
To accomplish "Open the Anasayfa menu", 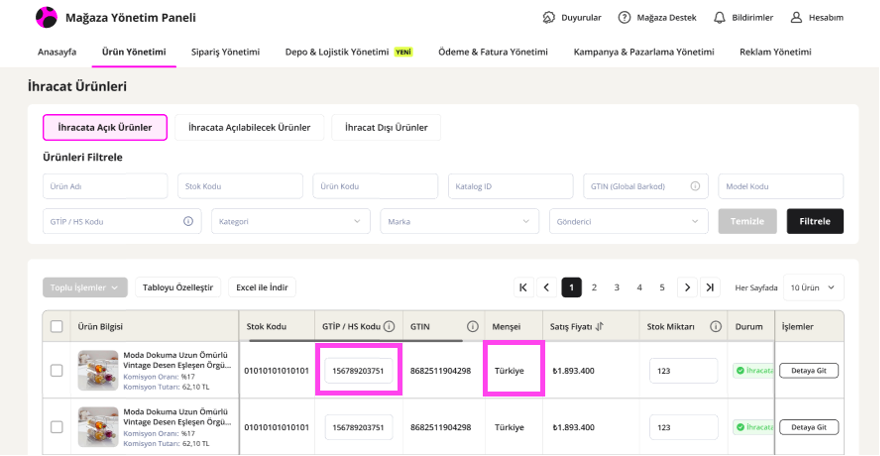I will pos(57,52).
